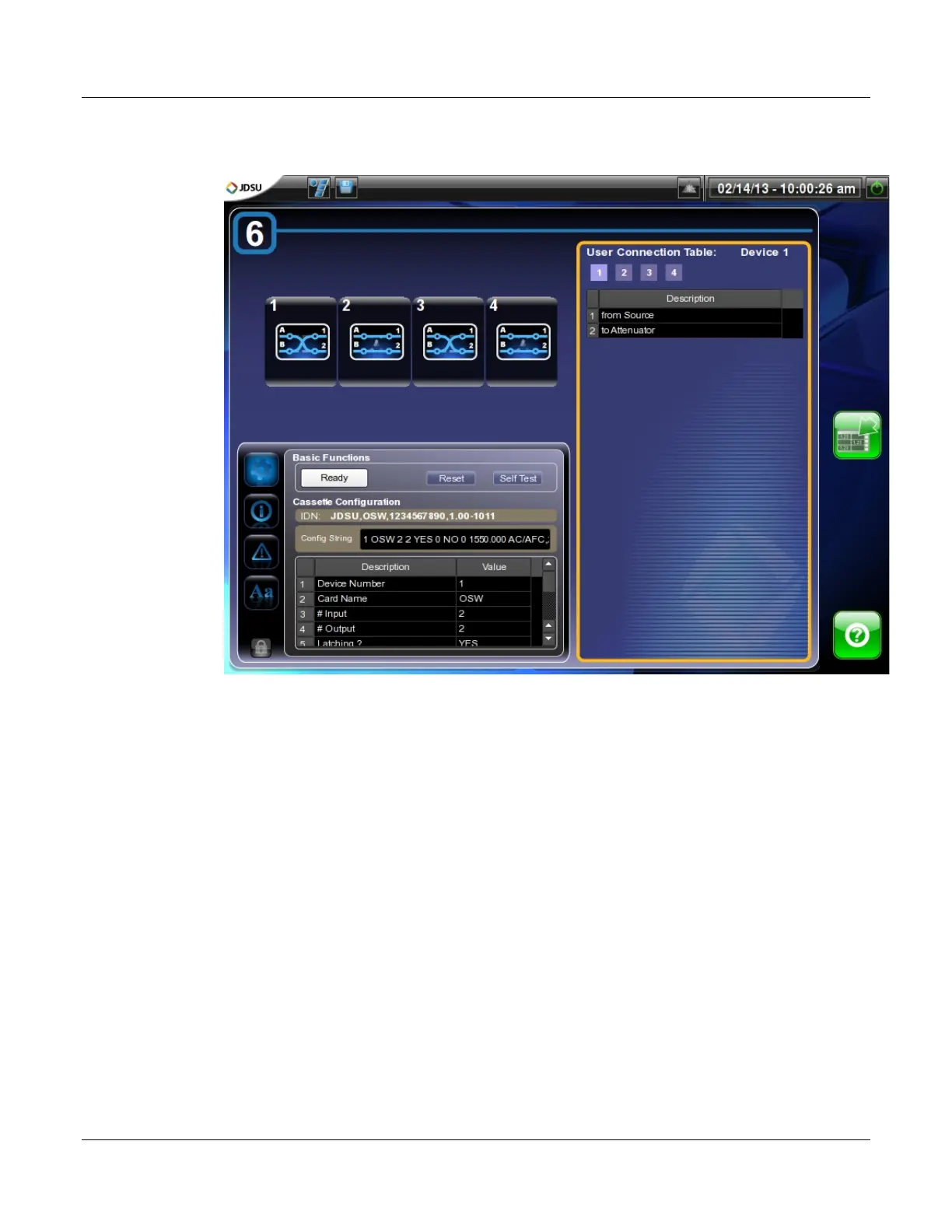Click the small mountain-shaped icon beside the clock
The image size is (952, 1232).
tap(689, 188)
